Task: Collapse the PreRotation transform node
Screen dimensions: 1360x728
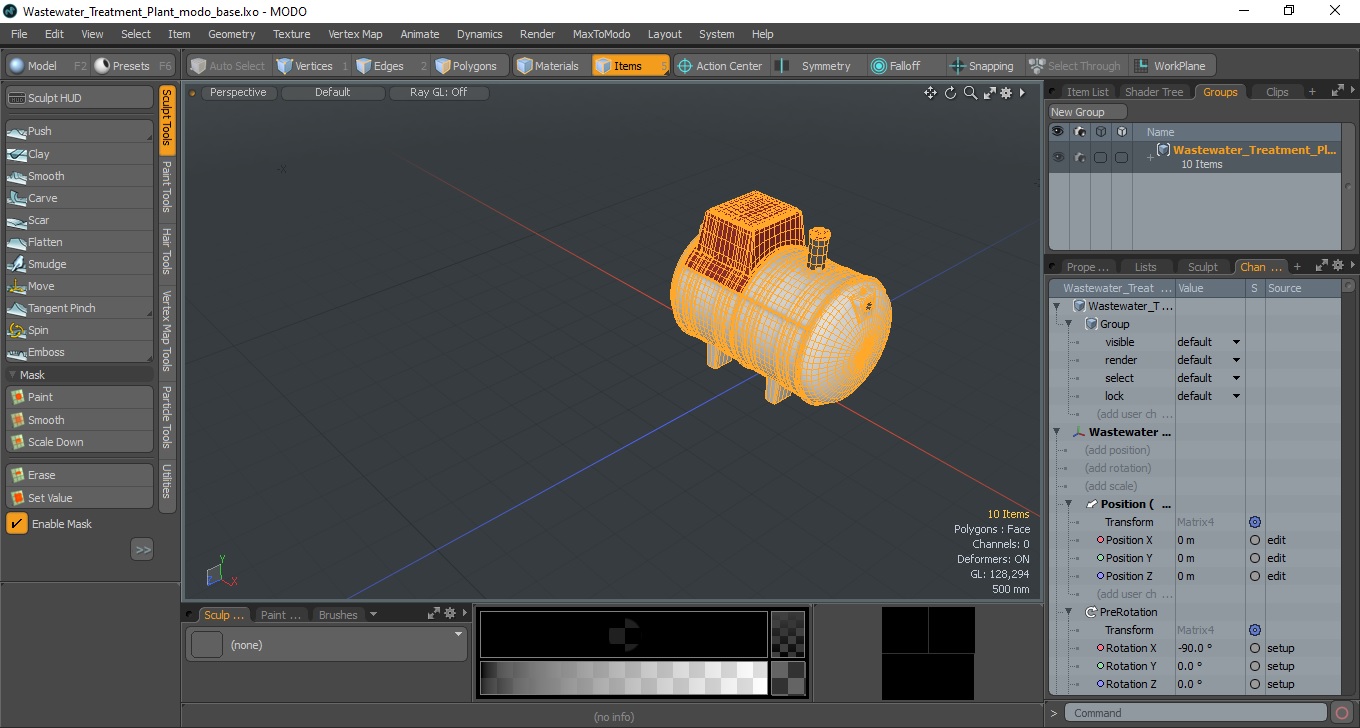Action: (1068, 612)
